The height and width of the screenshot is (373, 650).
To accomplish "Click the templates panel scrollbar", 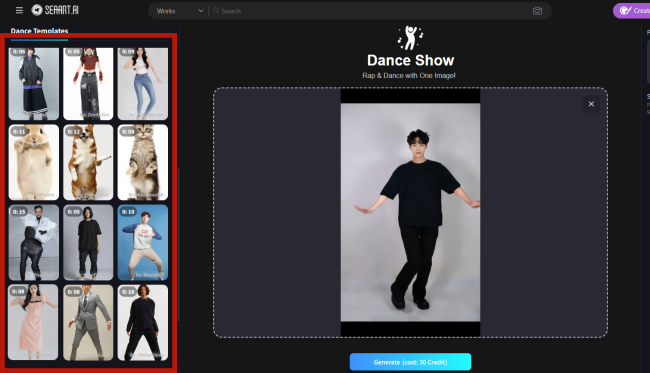I will 179,245.
